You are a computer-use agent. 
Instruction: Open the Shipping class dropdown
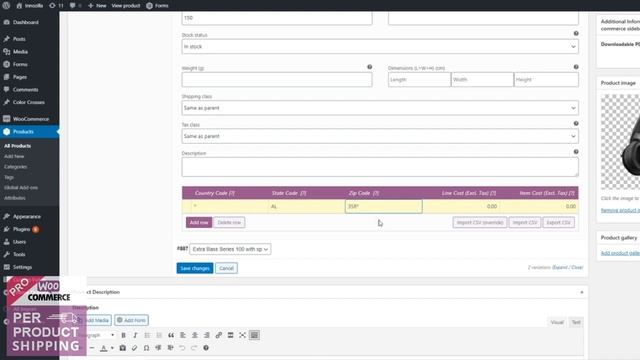pos(380,108)
